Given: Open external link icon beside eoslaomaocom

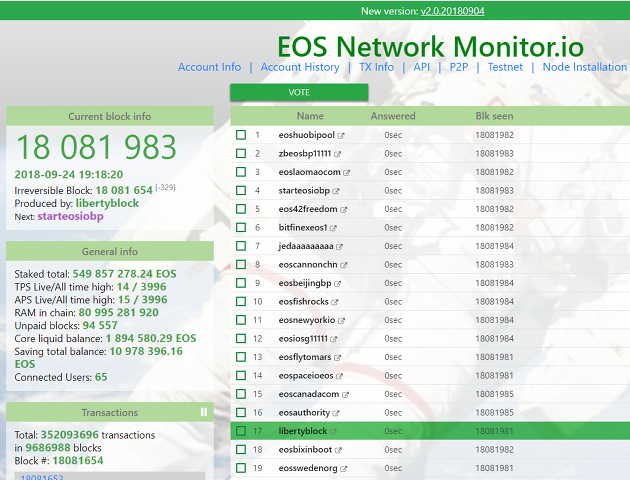Looking at the screenshot, I should click(346, 173).
